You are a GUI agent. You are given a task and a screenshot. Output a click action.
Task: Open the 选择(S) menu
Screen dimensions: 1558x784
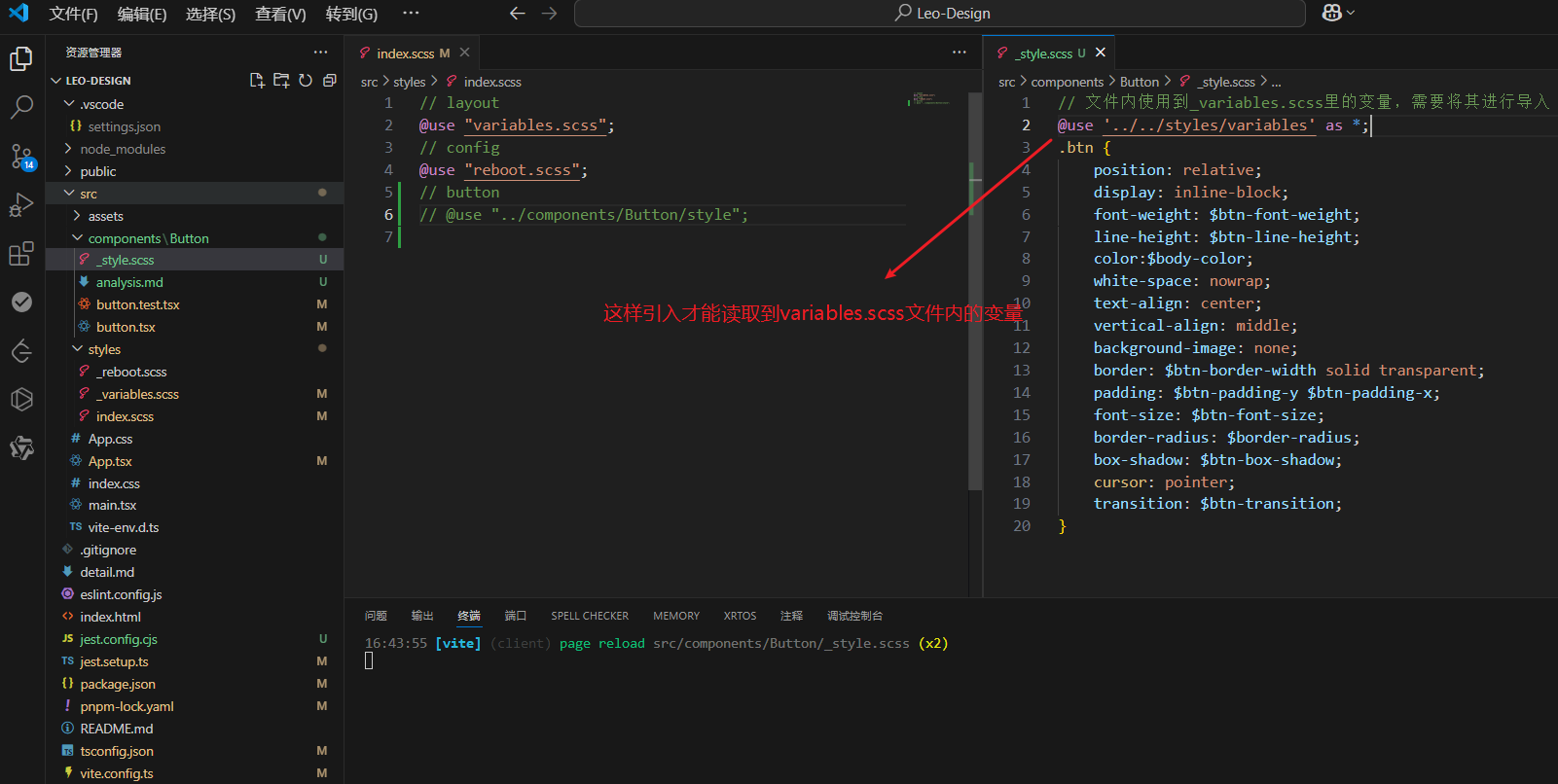[210, 14]
